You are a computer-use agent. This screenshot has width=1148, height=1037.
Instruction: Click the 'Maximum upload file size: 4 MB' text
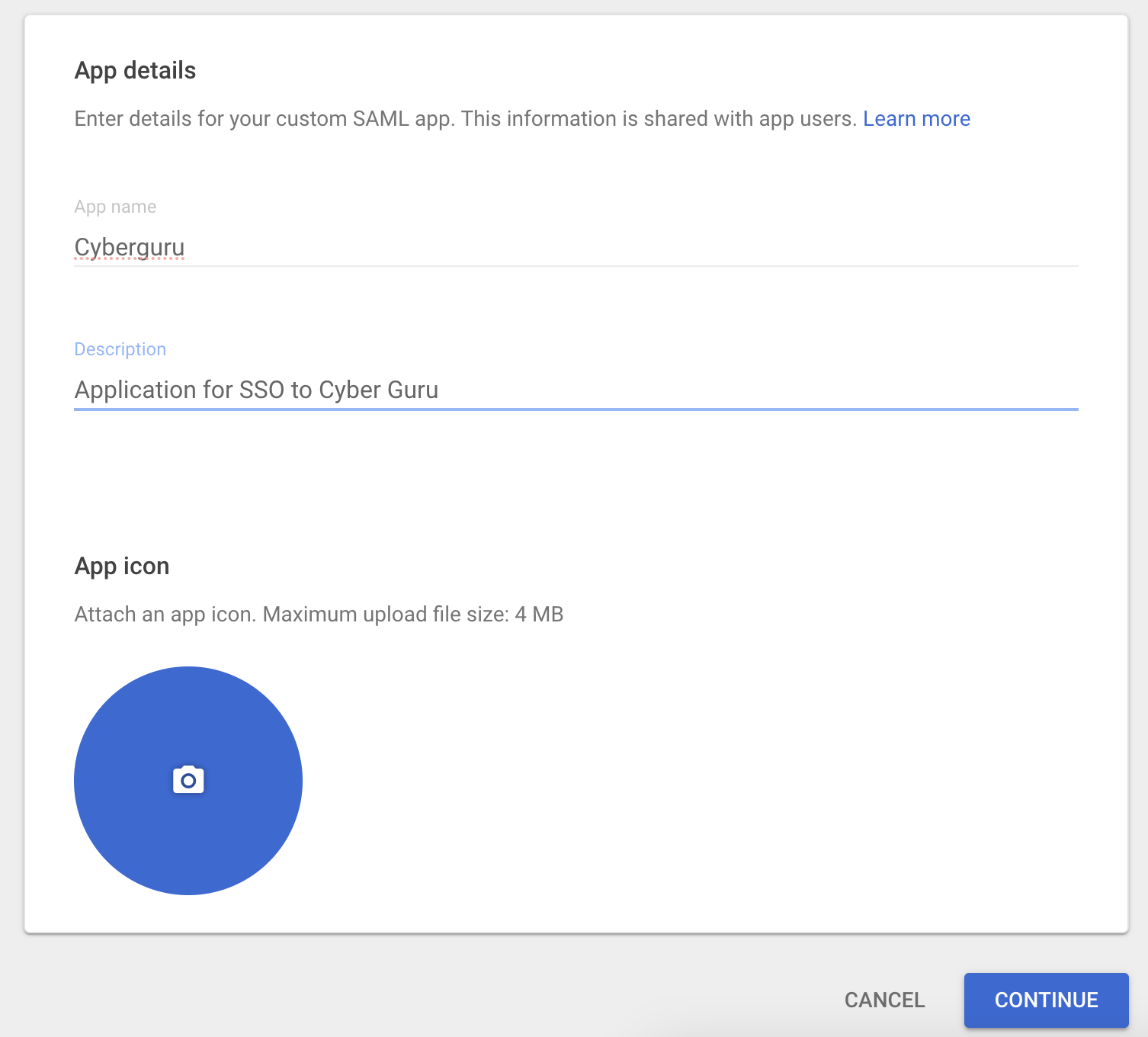tap(412, 615)
